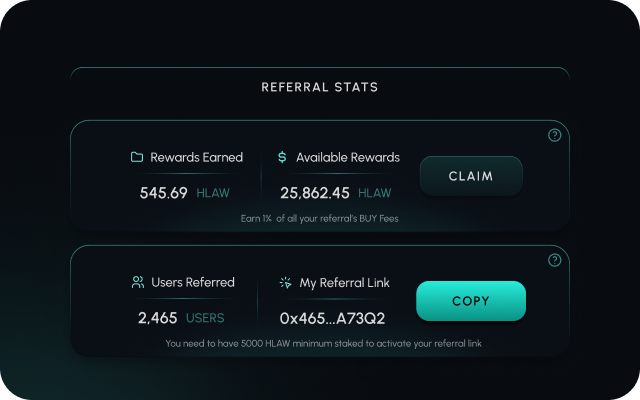The image size is (640, 400).
Task: Click the 2,465 users count
Action: pos(157,318)
